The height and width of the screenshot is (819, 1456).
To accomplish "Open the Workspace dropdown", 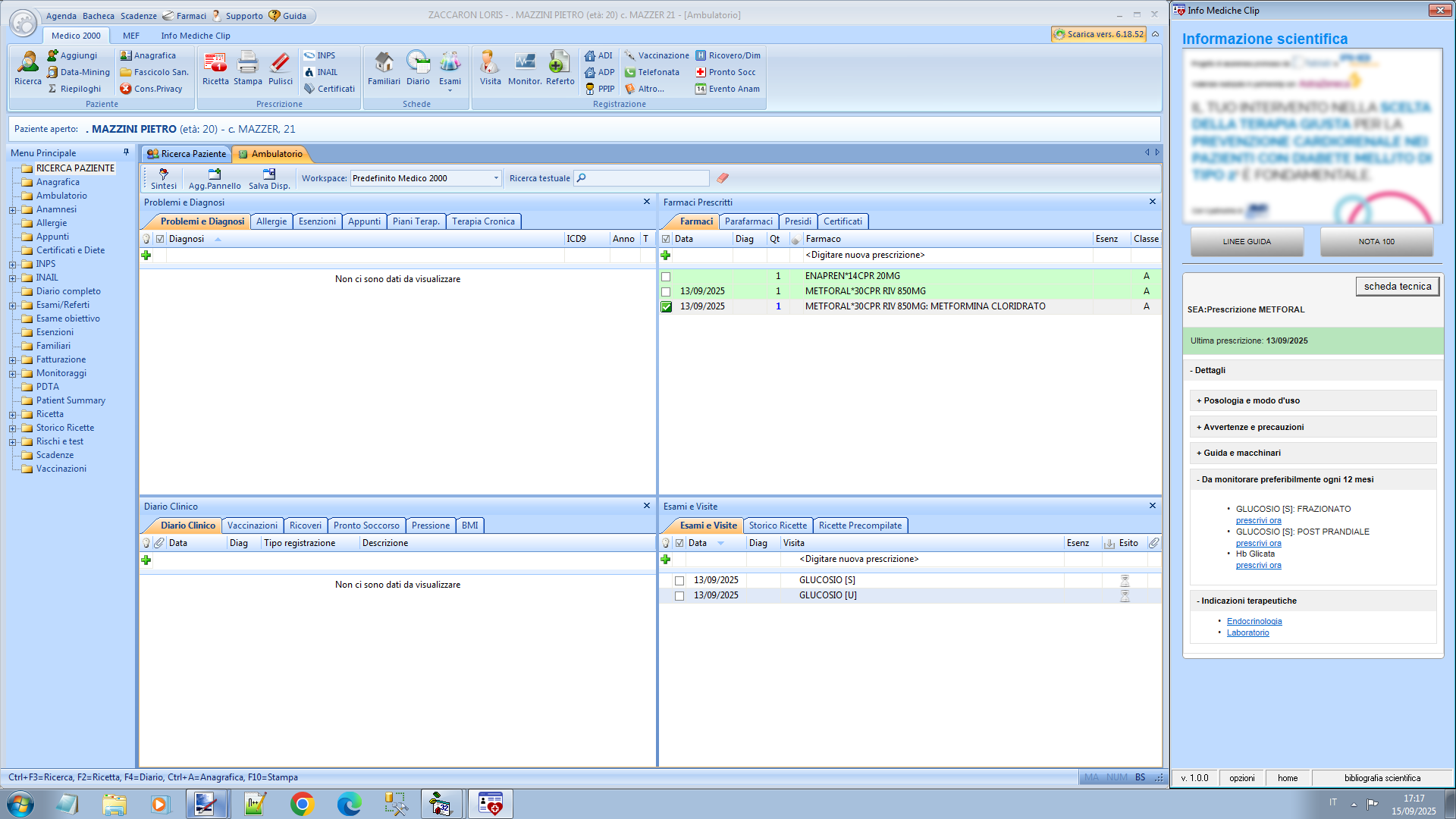I will coord(496,178).
